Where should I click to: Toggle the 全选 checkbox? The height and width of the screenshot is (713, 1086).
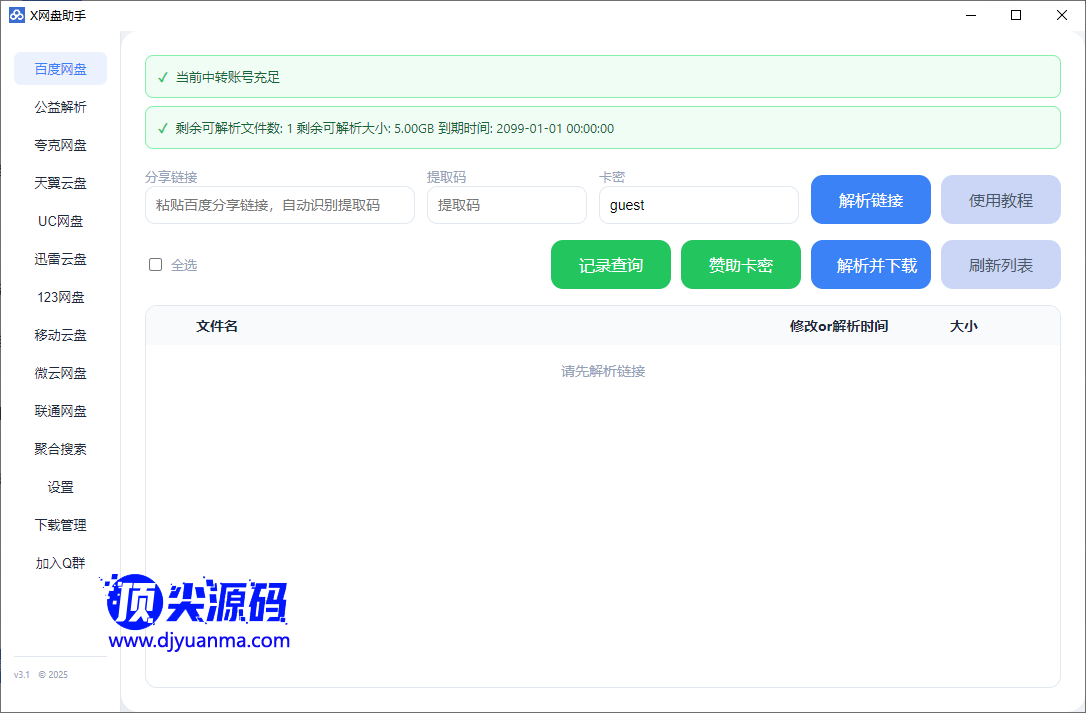(156, 265)
